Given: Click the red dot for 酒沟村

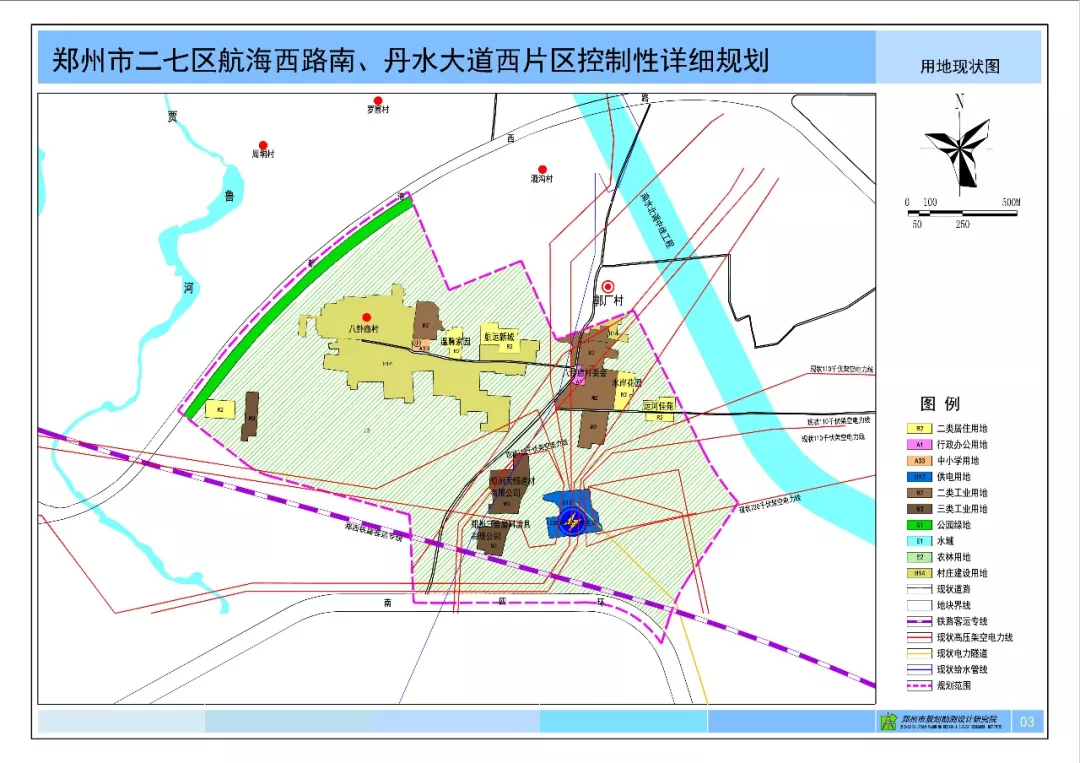Looking at the screenshot, I should click(542, 169).
